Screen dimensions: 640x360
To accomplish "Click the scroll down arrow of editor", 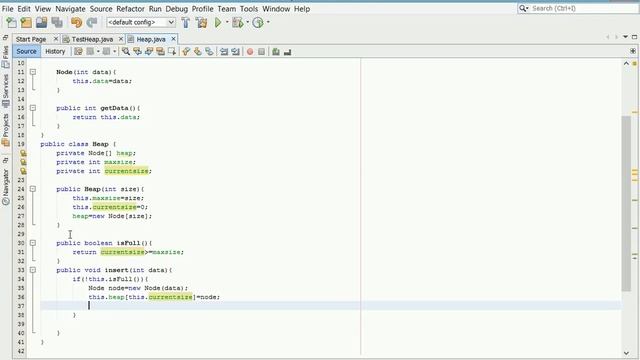I will pyautogui.click(x=626, y=353).
